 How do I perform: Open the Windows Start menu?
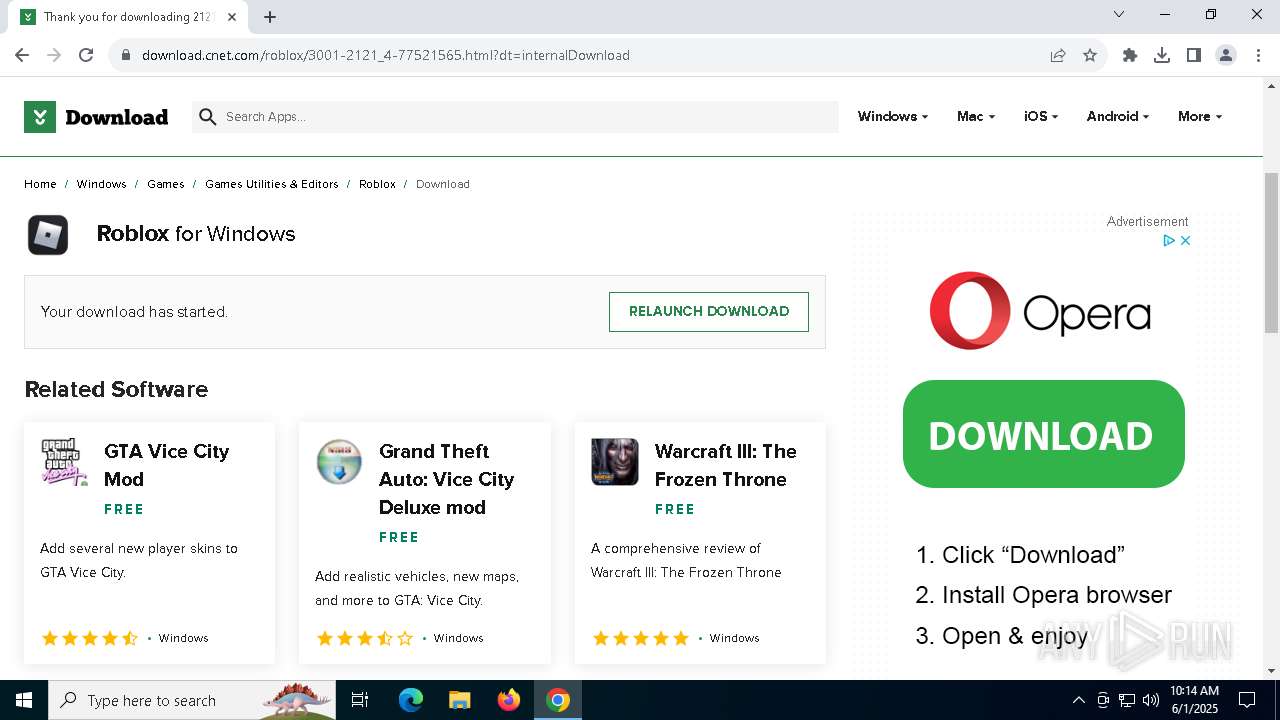(24, 700)
